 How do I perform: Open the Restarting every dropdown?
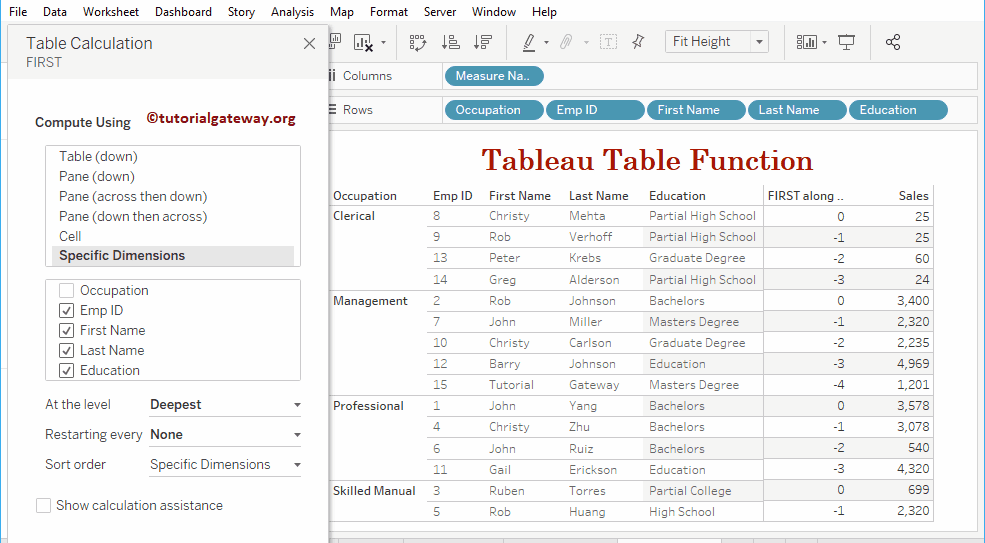tap(225, 435)
